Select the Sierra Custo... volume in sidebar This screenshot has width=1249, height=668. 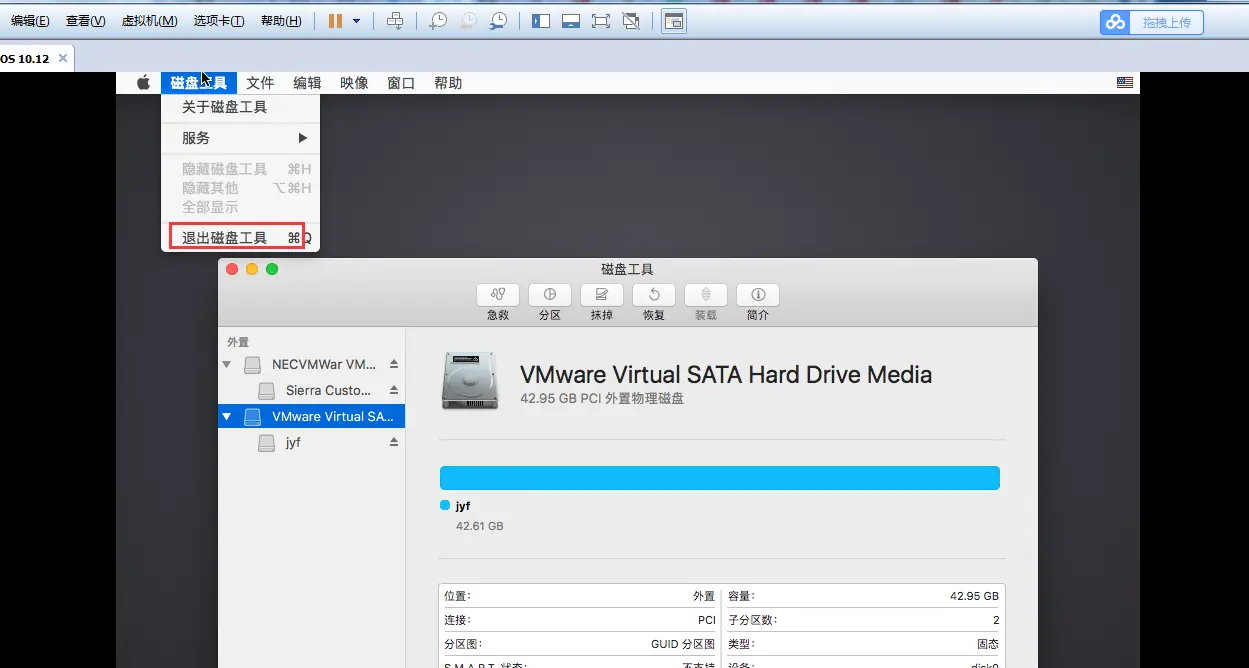tap(311, 390)
